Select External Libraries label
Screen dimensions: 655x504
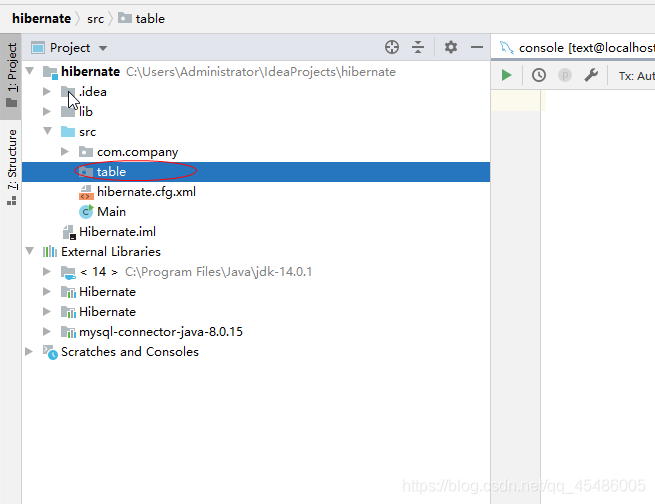click(x=111, y=252)
